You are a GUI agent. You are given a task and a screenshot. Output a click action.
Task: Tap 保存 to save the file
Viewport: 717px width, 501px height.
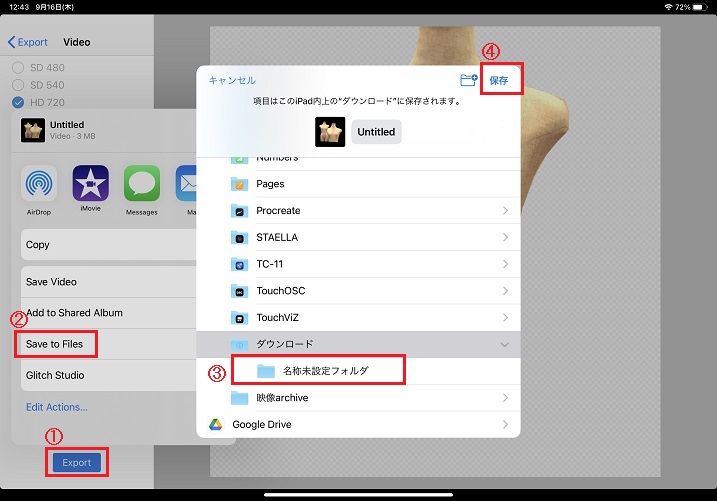click(x=499, y=80)
